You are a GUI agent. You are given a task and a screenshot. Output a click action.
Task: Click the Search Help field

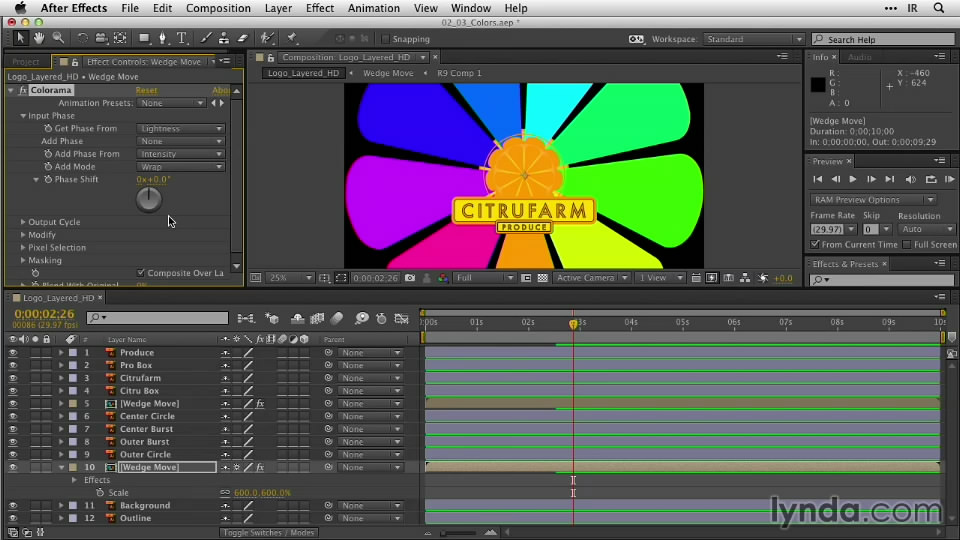click(x=882, y=39)
